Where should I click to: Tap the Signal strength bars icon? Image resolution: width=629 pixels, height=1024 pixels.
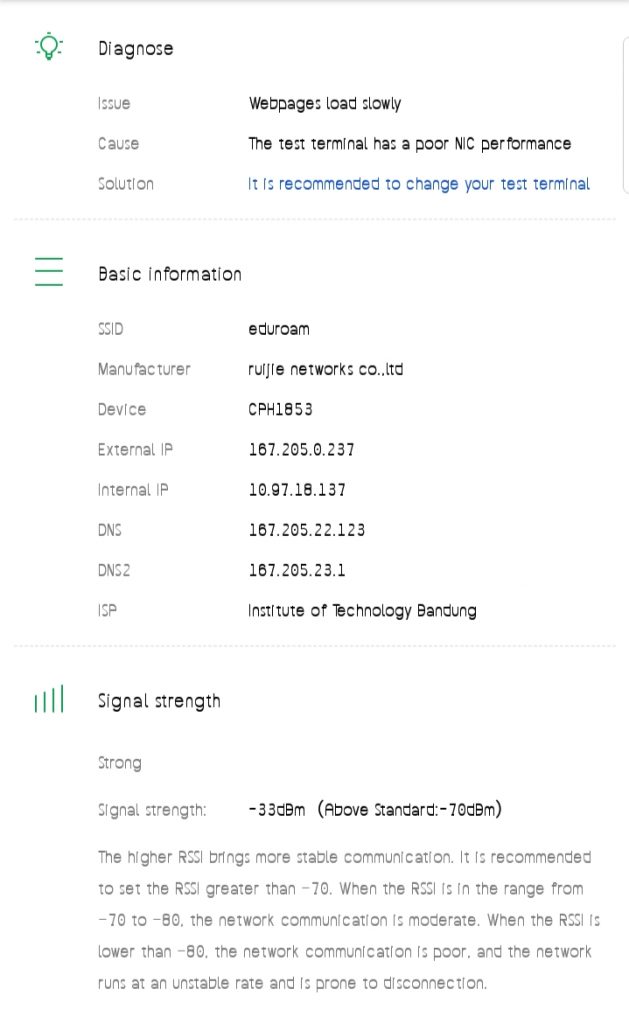49,700
